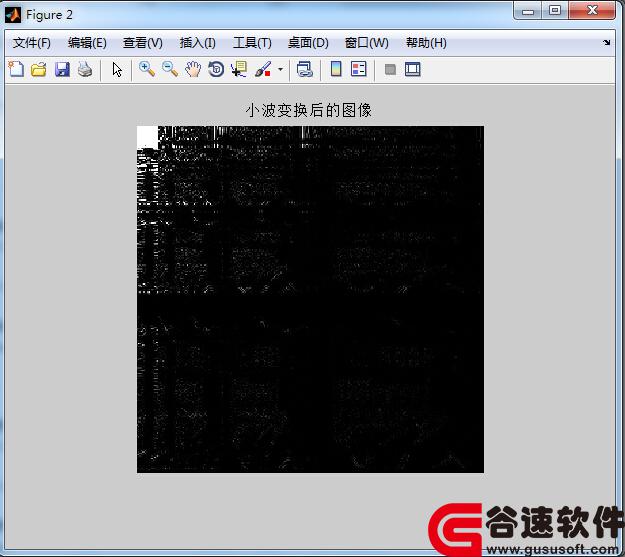Insert a legend using the toolbar icon

tap(359, 69)
